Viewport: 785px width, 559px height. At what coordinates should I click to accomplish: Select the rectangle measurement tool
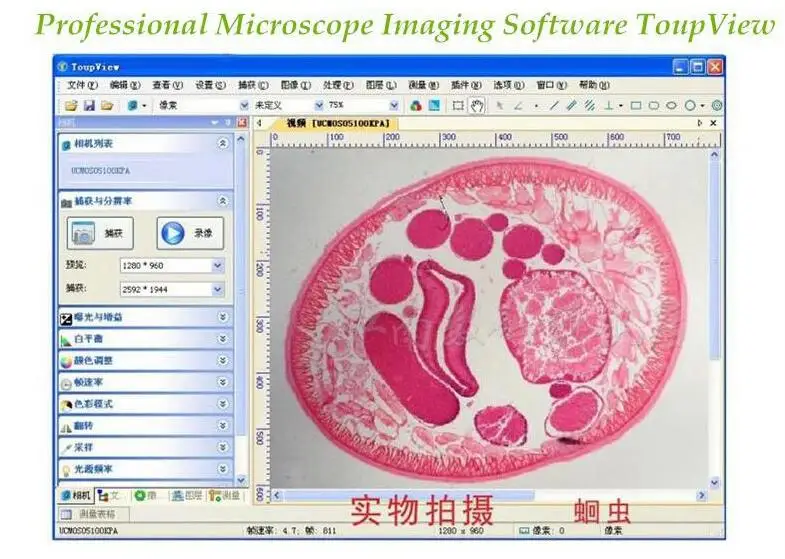tap(636, 106)
